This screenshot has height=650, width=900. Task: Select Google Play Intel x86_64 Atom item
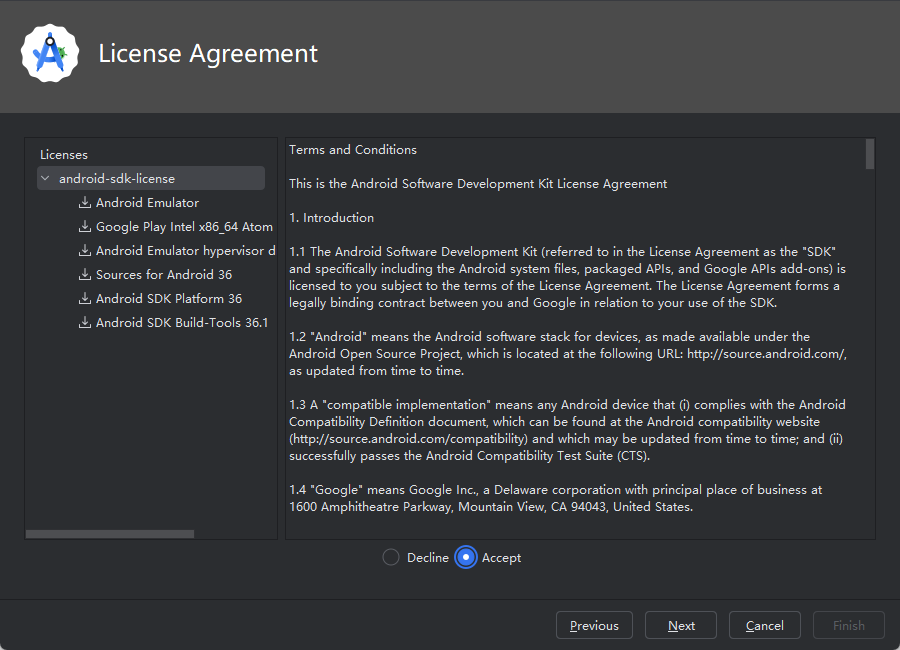pyautogui.click(x=184, y=227)
